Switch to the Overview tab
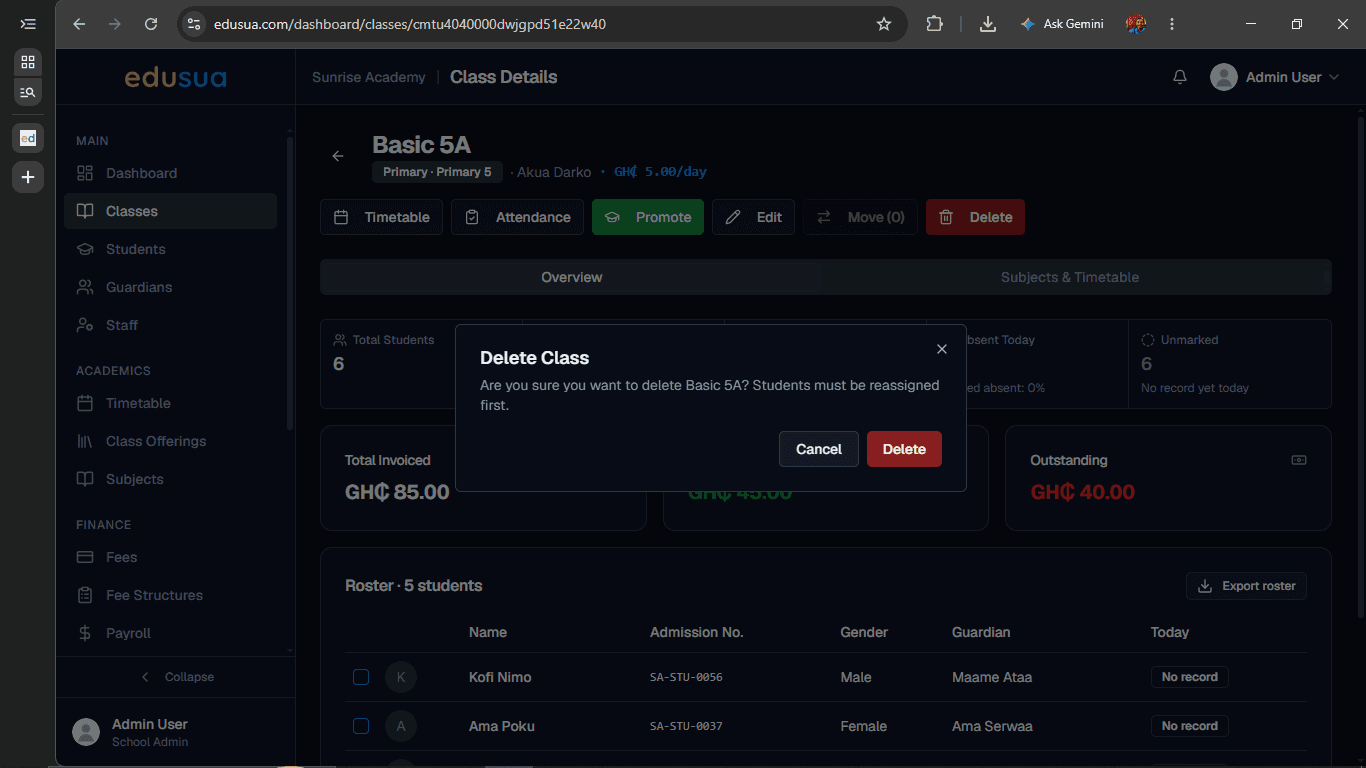Image resolution: width=1366 pixels, height=768 pixels. [x=572, y=277]
